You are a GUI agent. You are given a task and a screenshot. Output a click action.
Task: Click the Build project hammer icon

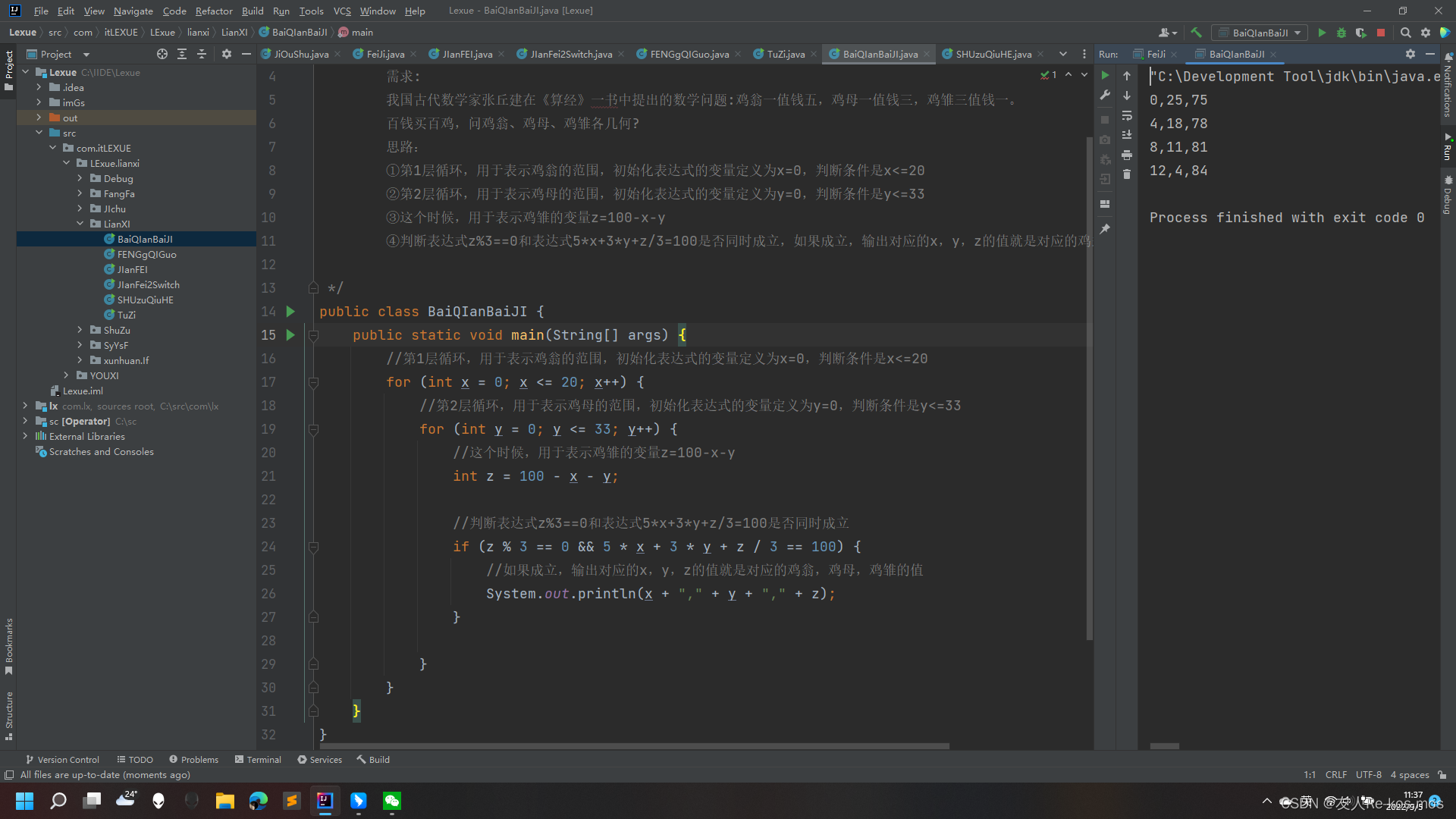point(1196,33)
